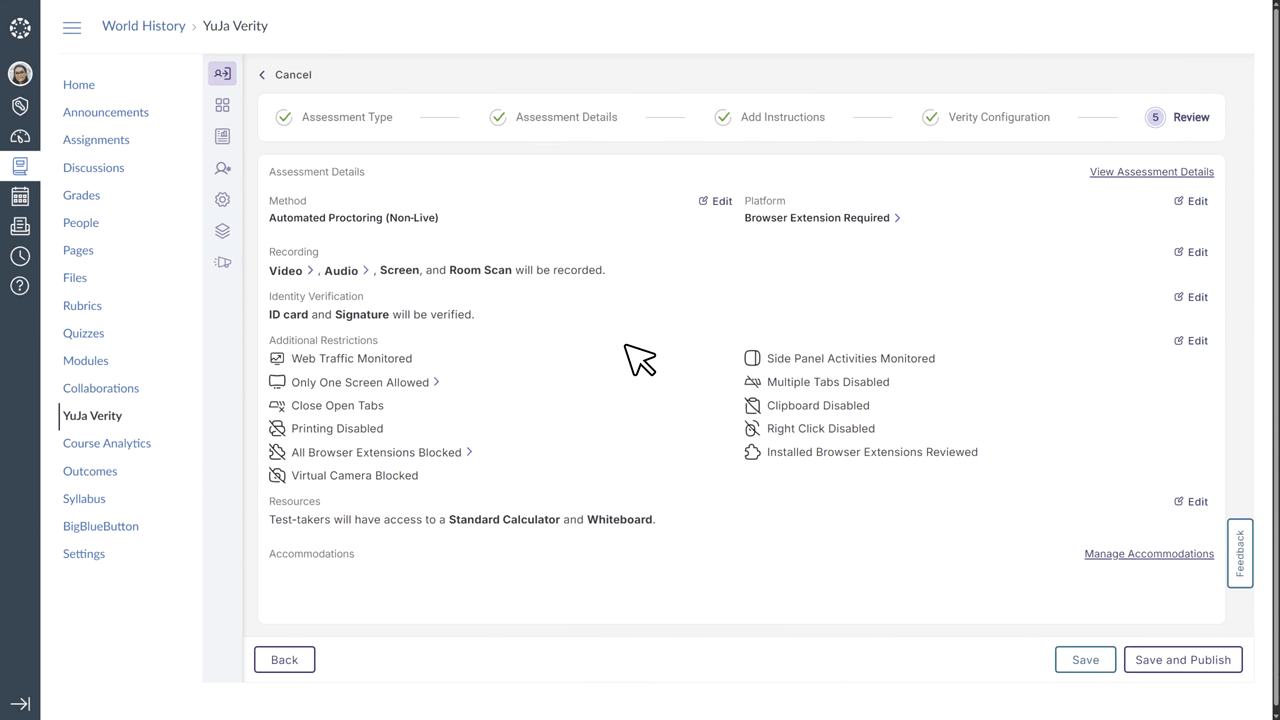Select the Verity assessments sidebar icon
This screenshot has width=1280, height=720.
(222, 73)
